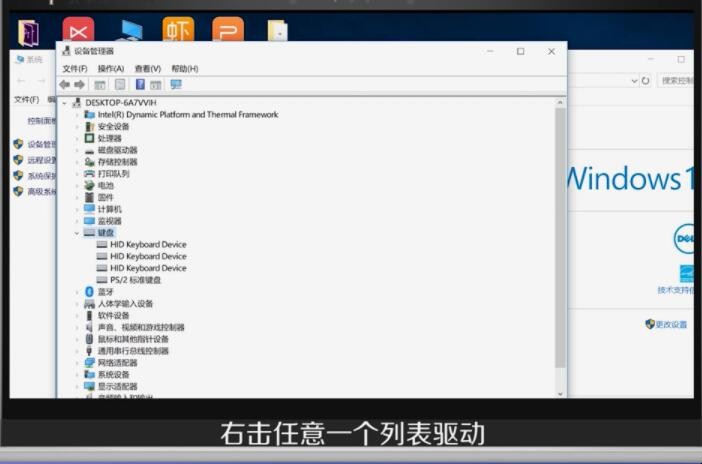Viewport: 702px width, 464px height.
Task: Select the first HID Keyboard Device
Action: tap(148, 244)
